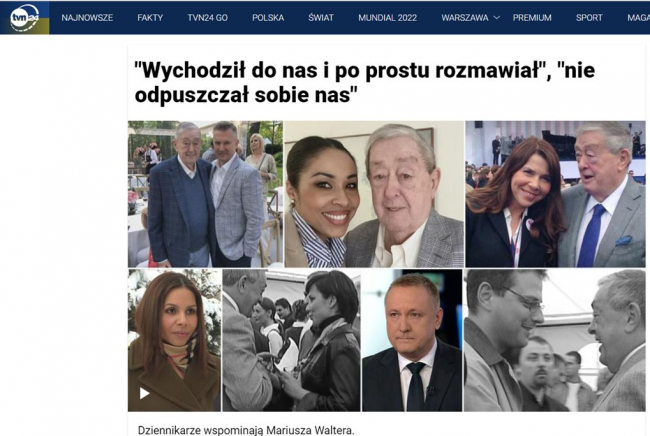Select the black-and-white handshake photo with the woman

291,340
